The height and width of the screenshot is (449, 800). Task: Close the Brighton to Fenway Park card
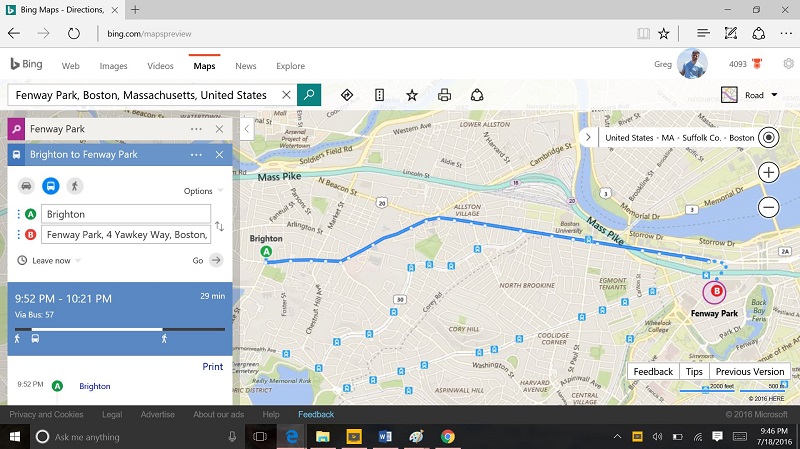(x=219, y=155)
